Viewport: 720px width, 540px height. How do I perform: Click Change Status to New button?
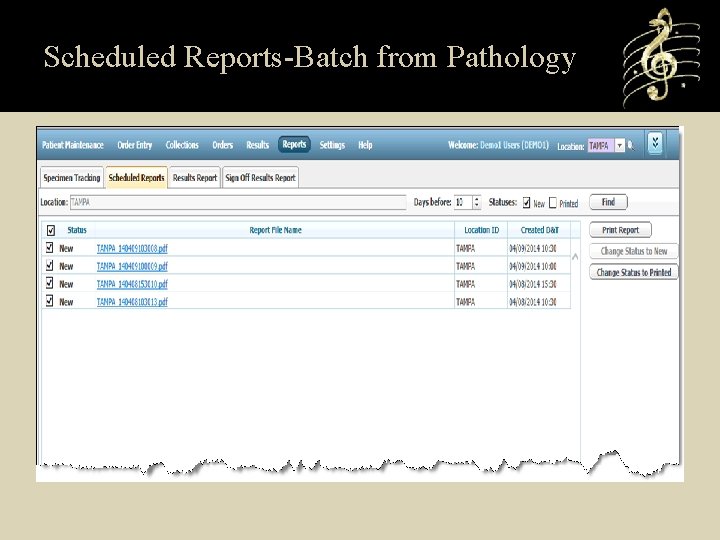pyautogui.click(x=634, y=251)
